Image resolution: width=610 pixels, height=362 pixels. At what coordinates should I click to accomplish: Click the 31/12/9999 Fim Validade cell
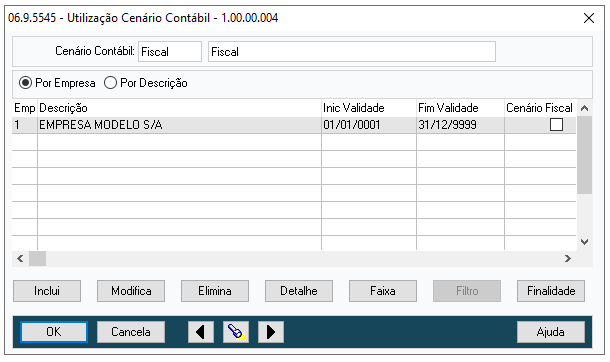pos(460,125)
